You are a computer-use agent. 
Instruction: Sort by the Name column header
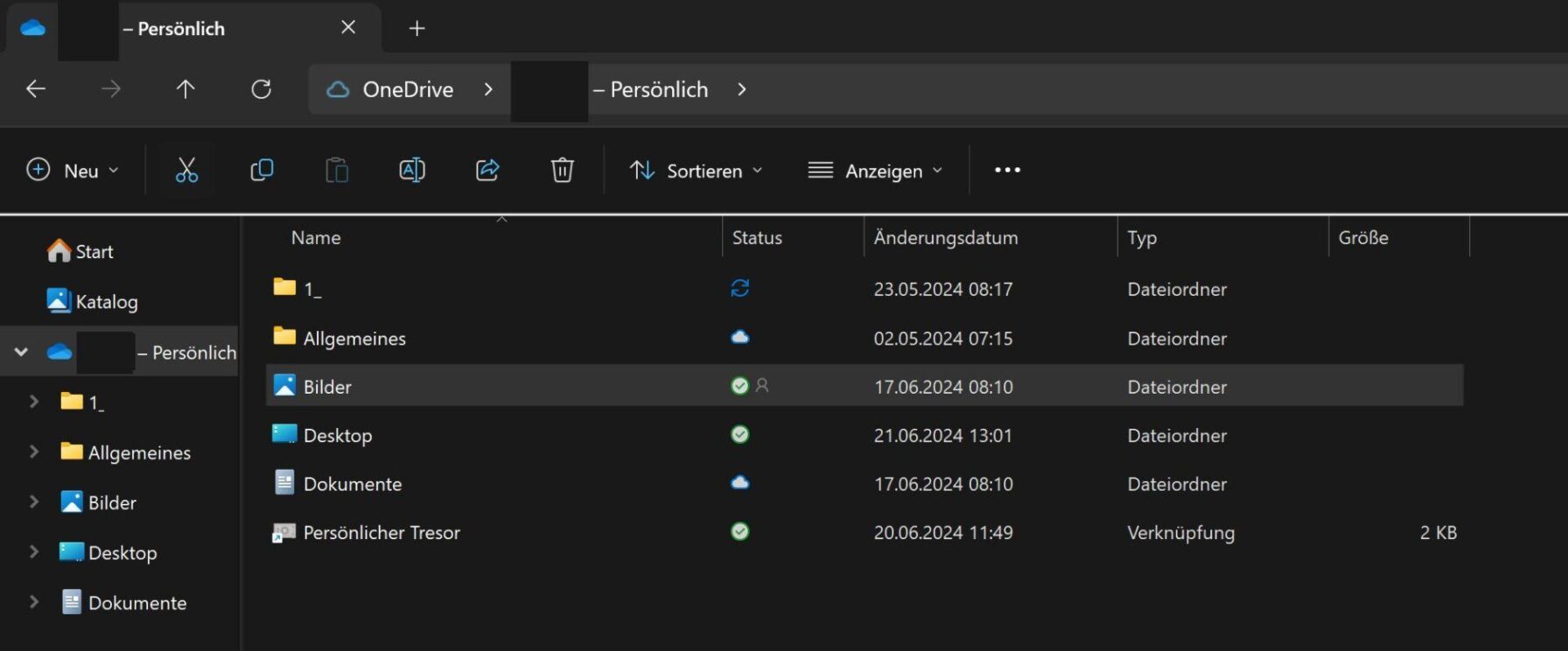(316, 238)
